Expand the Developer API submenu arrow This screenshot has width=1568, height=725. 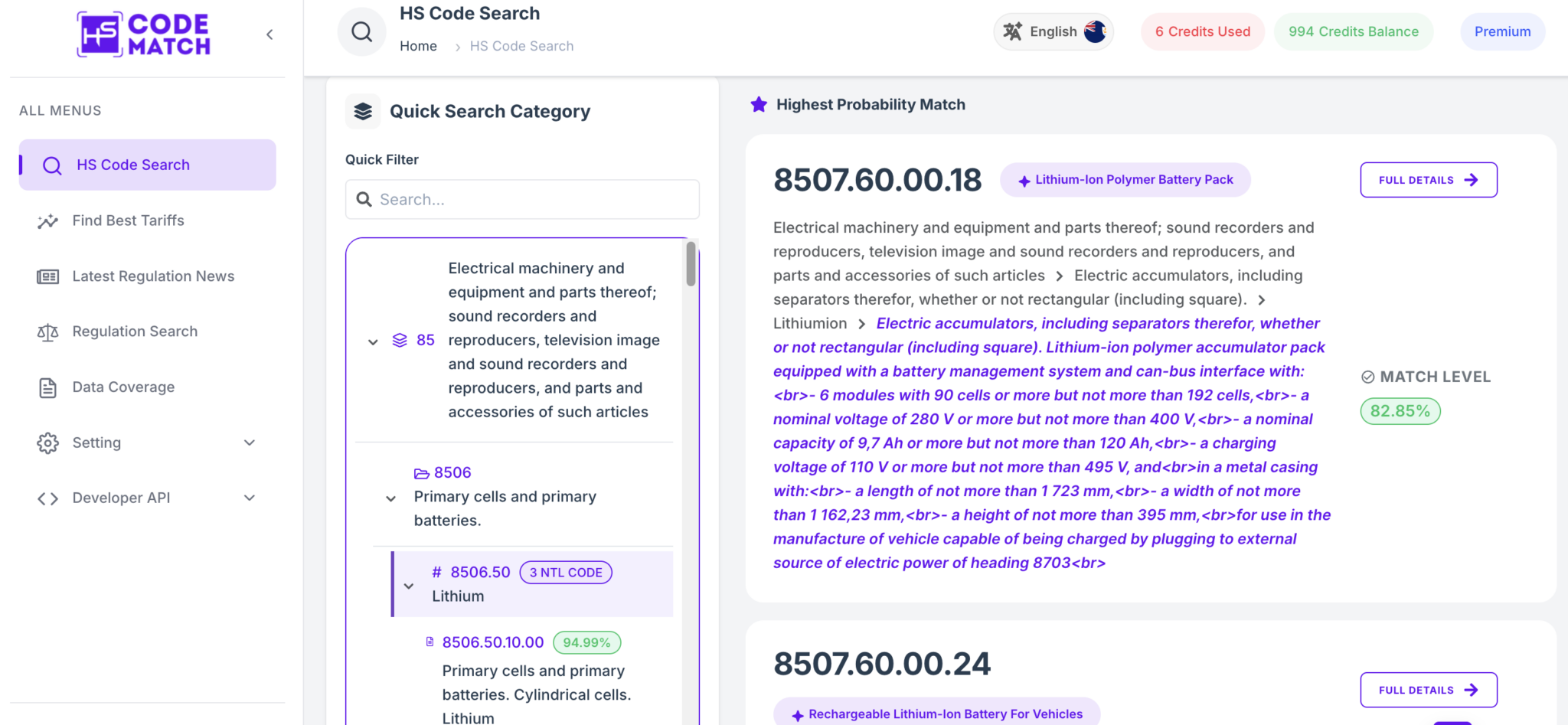point(250,498)
